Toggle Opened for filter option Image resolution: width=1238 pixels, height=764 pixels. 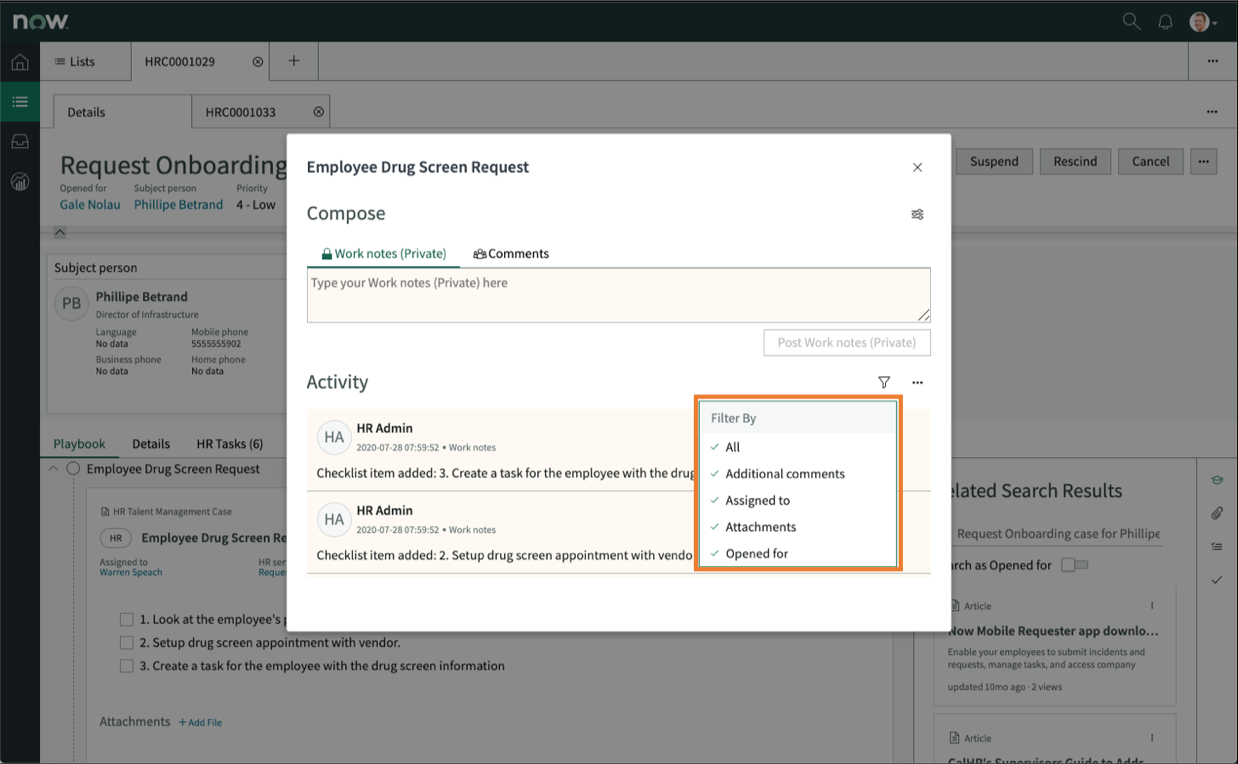pyautogui.click(x=798, y=553)
